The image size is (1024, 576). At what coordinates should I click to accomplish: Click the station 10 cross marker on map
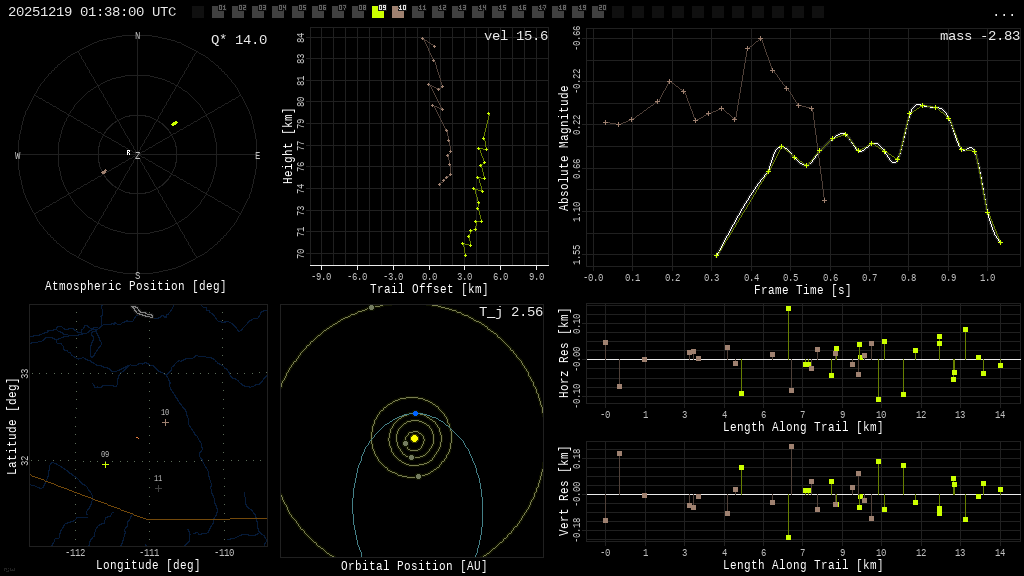[x=165, y=422]
